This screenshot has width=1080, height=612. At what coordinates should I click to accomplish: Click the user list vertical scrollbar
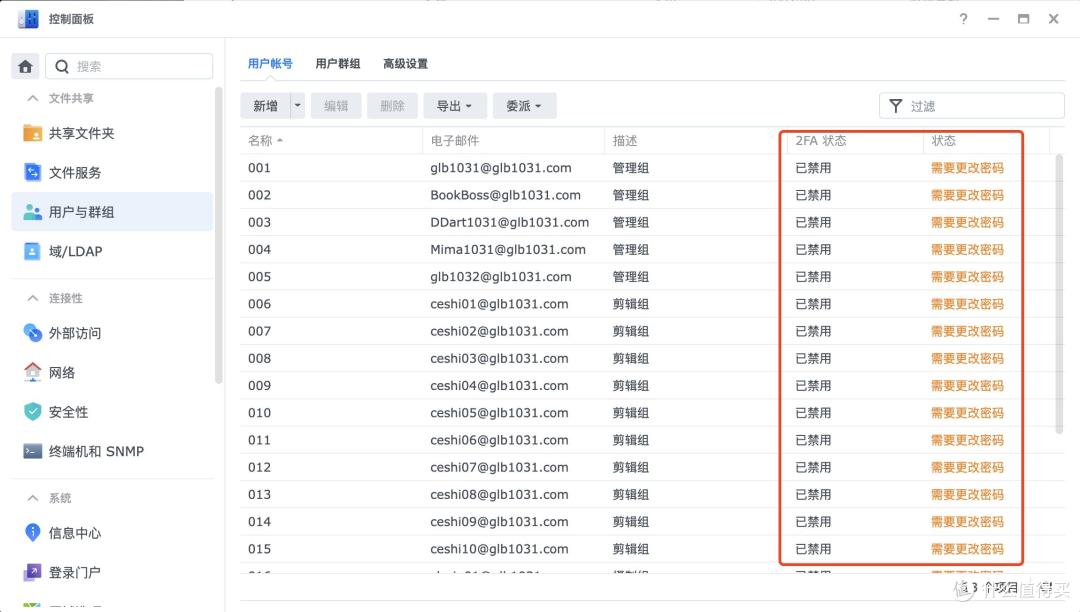(x=1059, y=294)
